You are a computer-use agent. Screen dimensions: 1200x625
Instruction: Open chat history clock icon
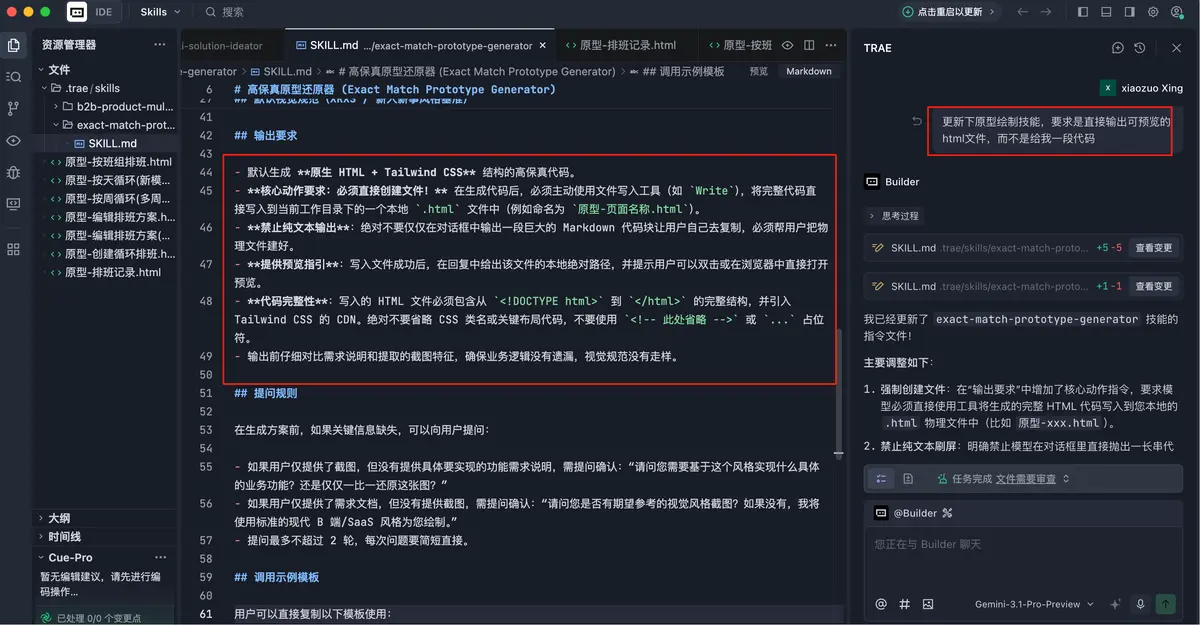1140,48
